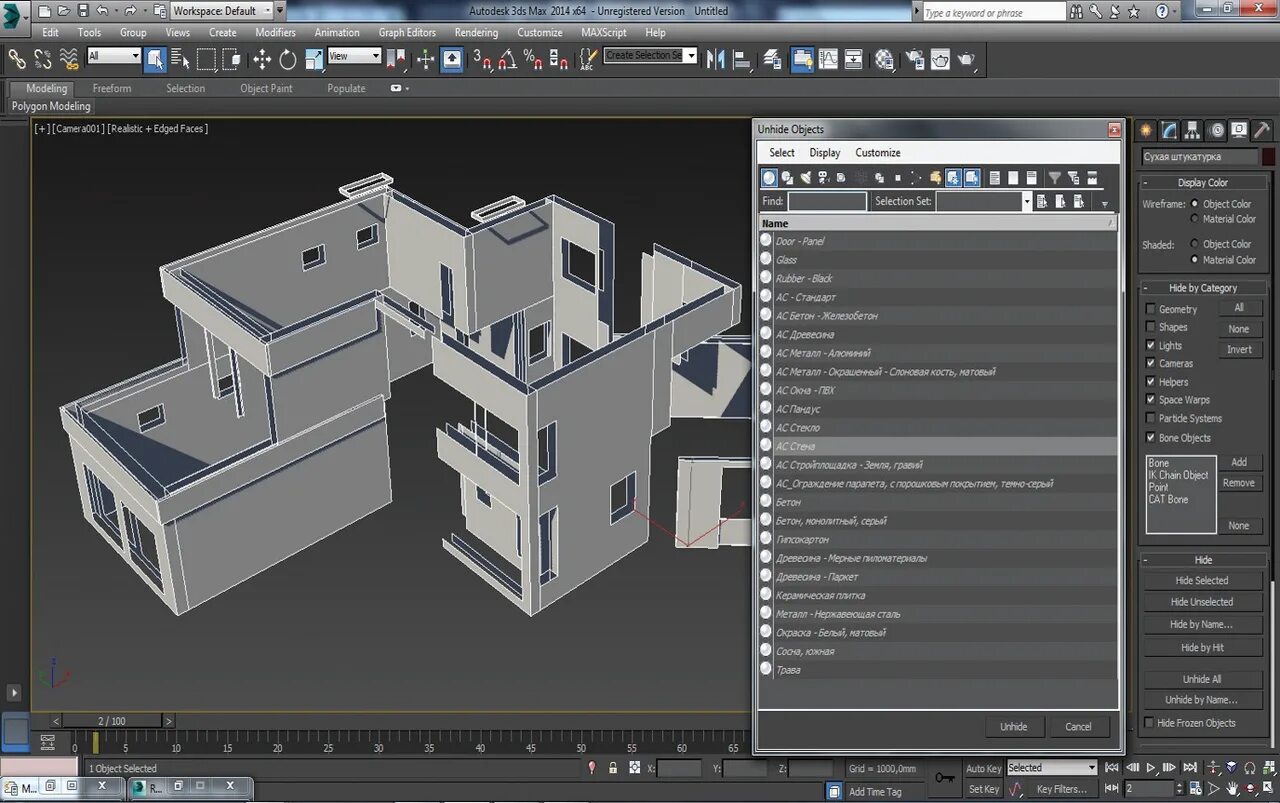Toggle the Angle Snap icon
Viewport: 1280px width, 803px height.
[x=507, y=61]
